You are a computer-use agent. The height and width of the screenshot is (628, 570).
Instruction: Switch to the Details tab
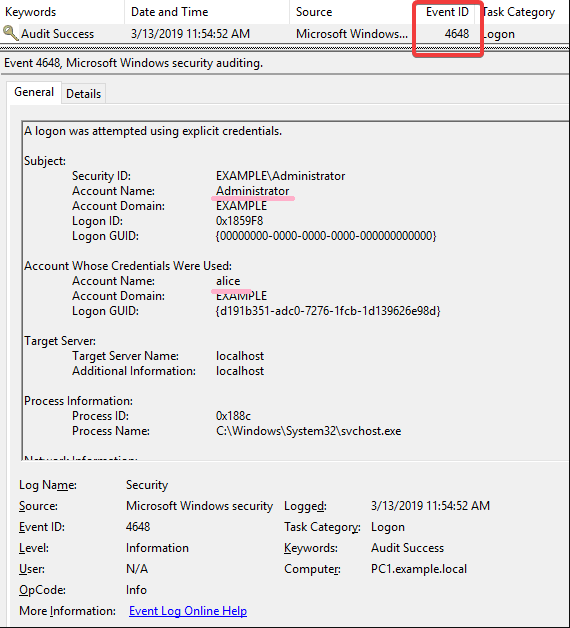coord(83,94)
